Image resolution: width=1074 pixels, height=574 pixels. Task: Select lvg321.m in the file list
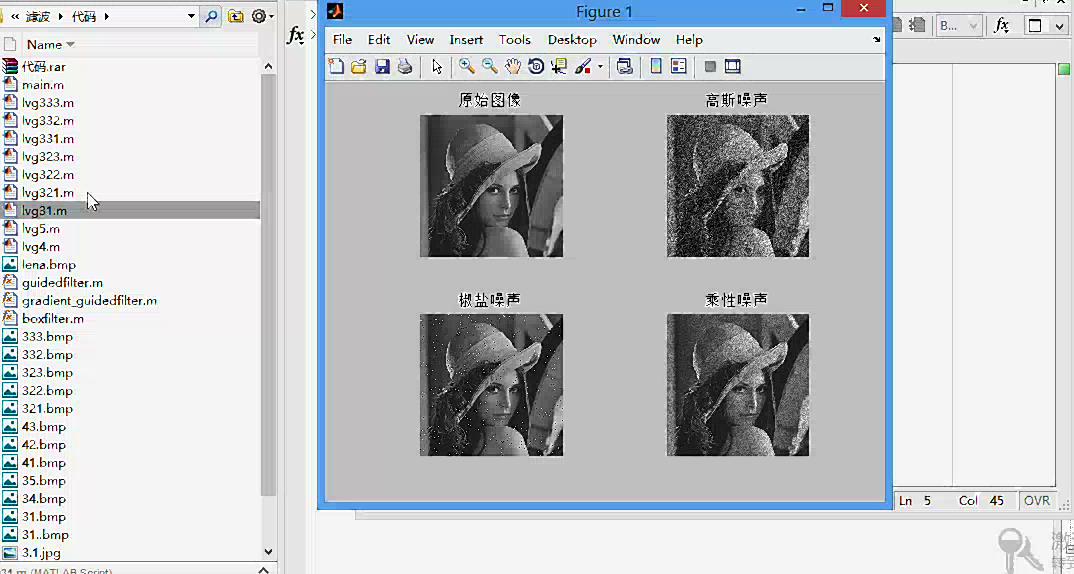[48, 192]
